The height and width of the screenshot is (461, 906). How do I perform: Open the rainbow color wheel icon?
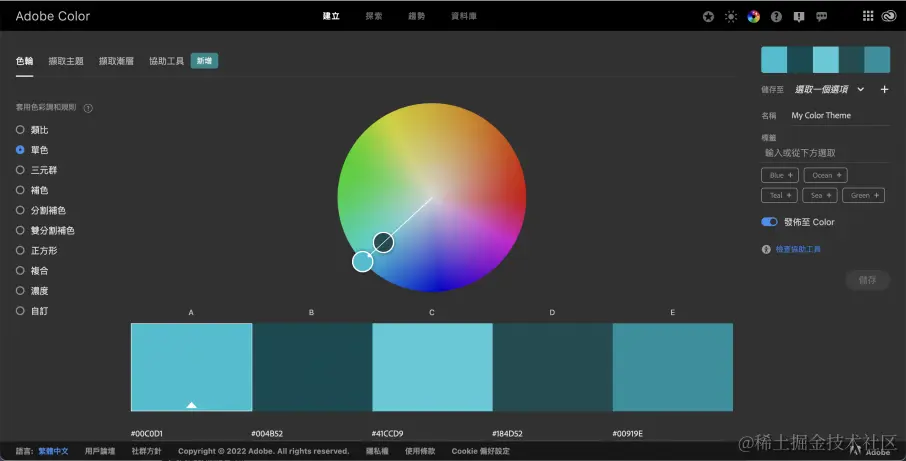[753, 17]
